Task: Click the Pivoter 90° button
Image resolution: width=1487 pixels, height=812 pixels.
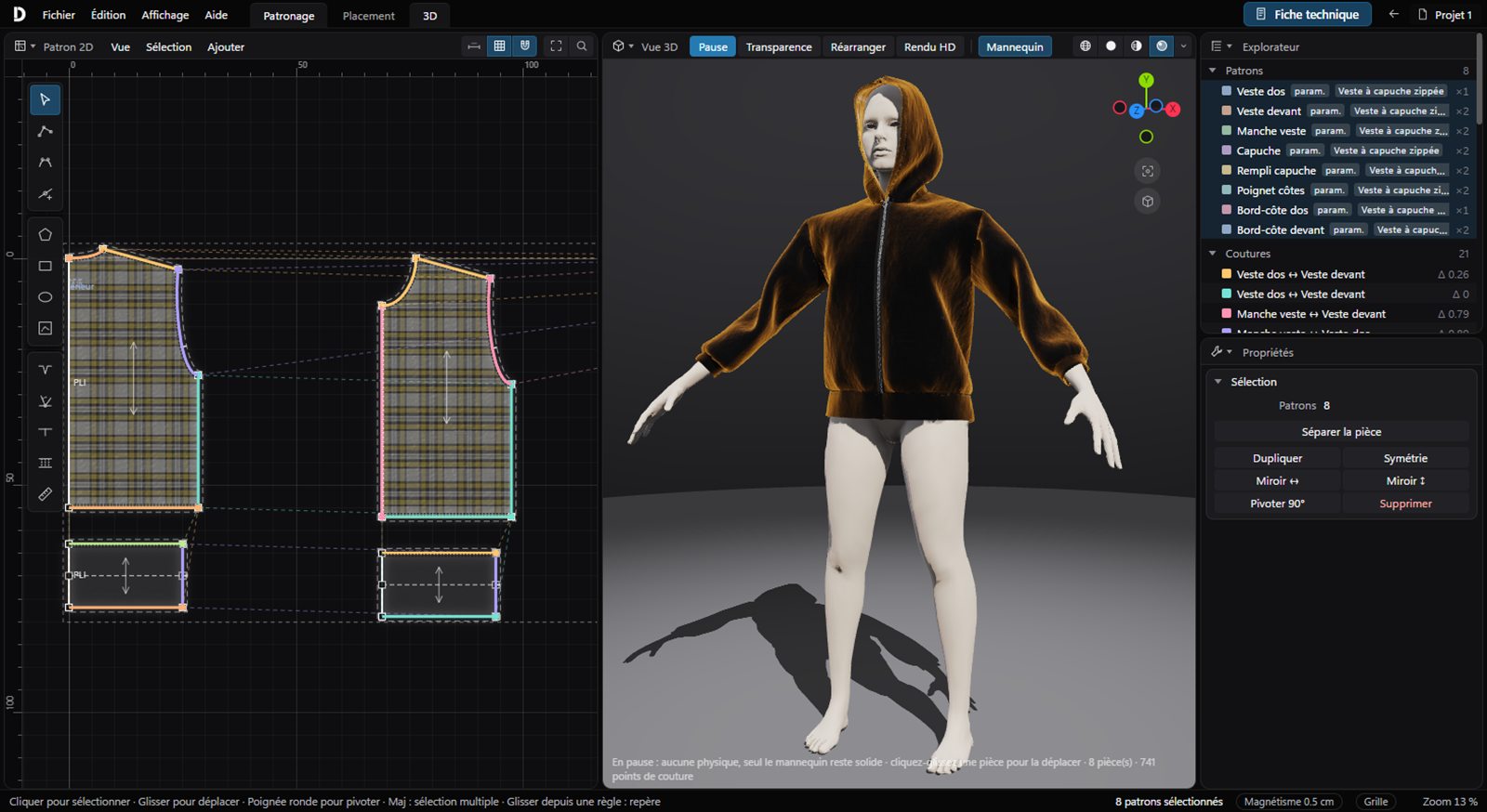Action: tap(1277, 504)
